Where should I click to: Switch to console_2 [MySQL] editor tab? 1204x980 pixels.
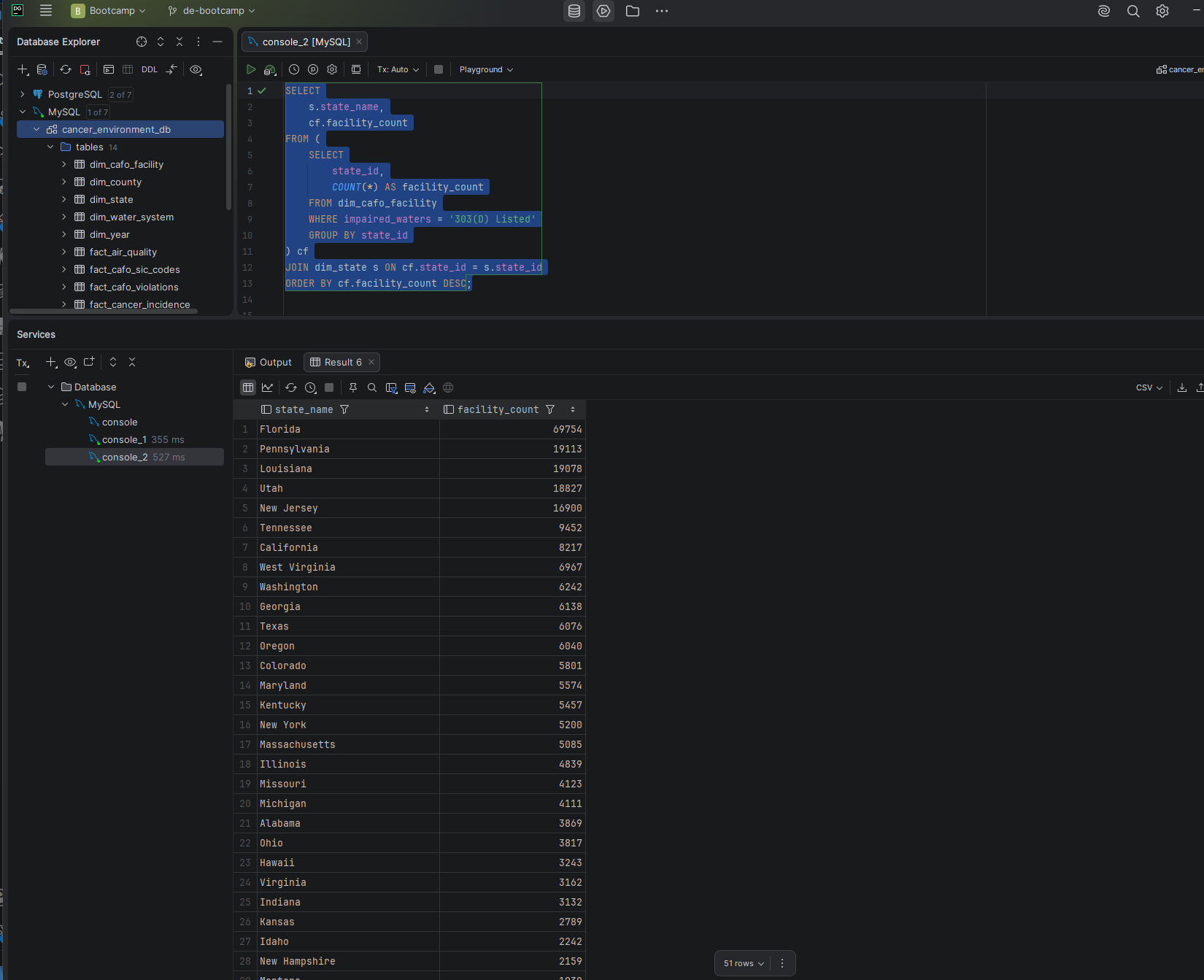click(x=305, y=42)
